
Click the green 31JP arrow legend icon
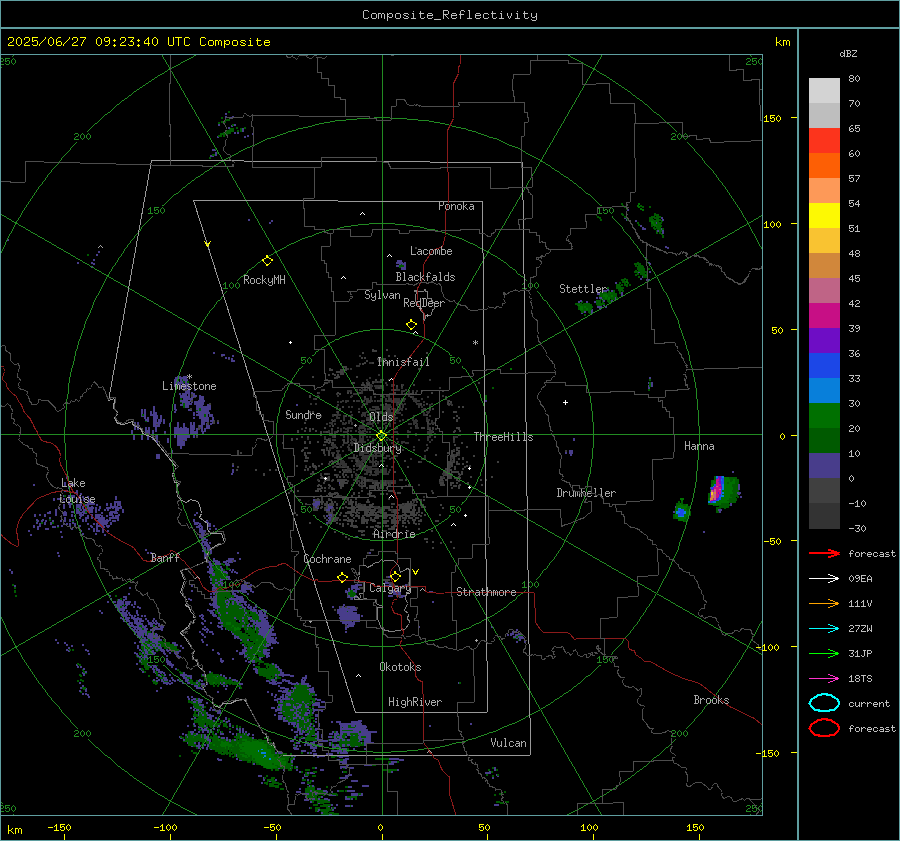pos(824,653)
